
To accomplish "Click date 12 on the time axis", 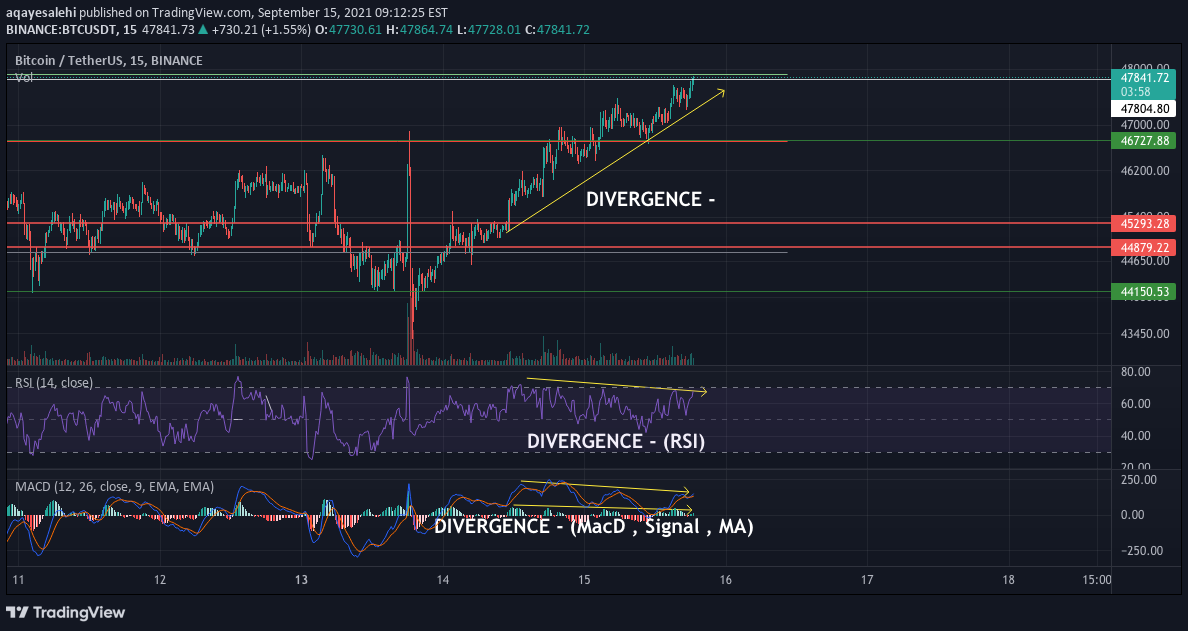I will (160, 580).
